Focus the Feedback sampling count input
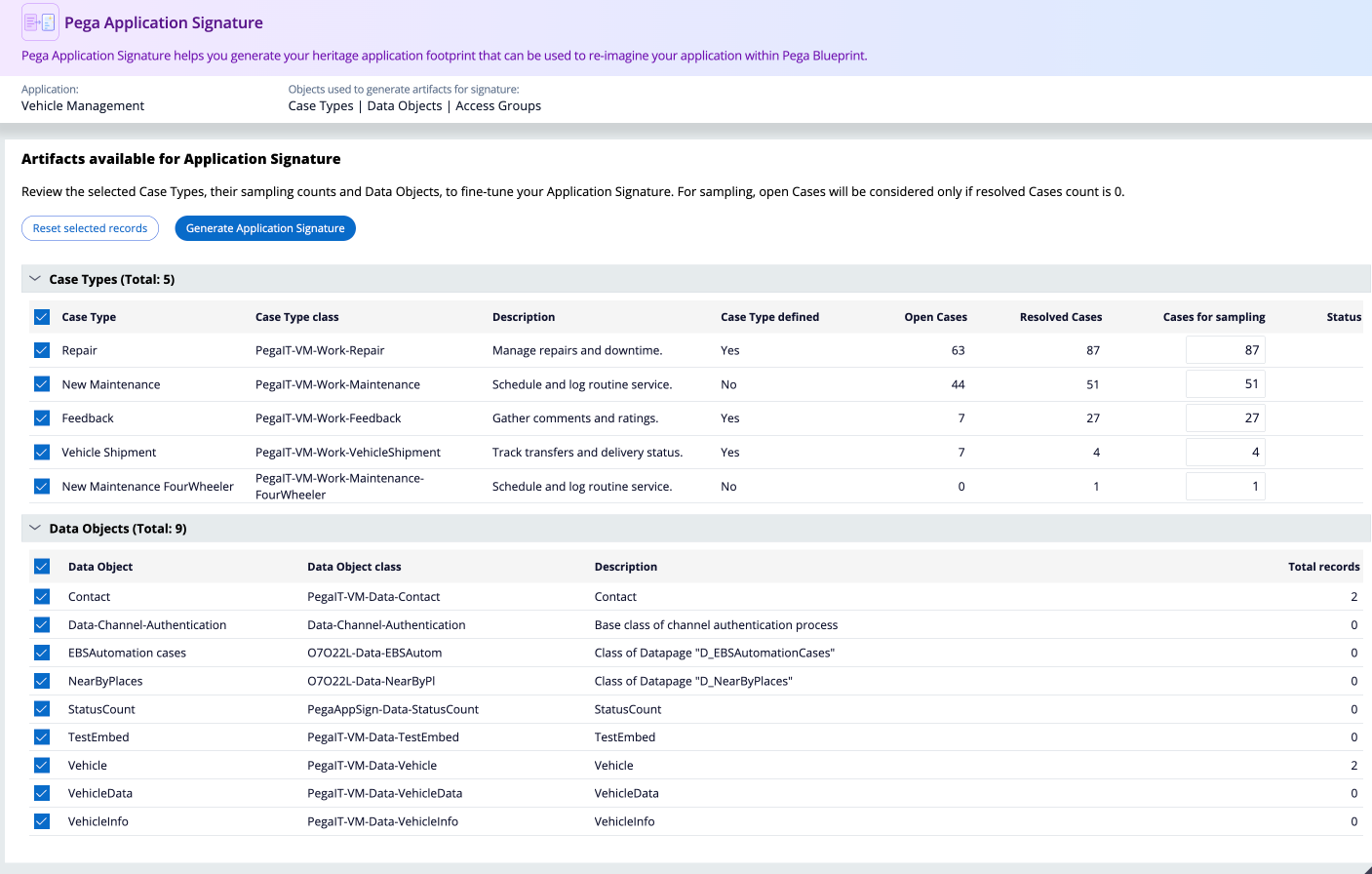Viewport: 1372px width, 874px height. [1225, 418]
